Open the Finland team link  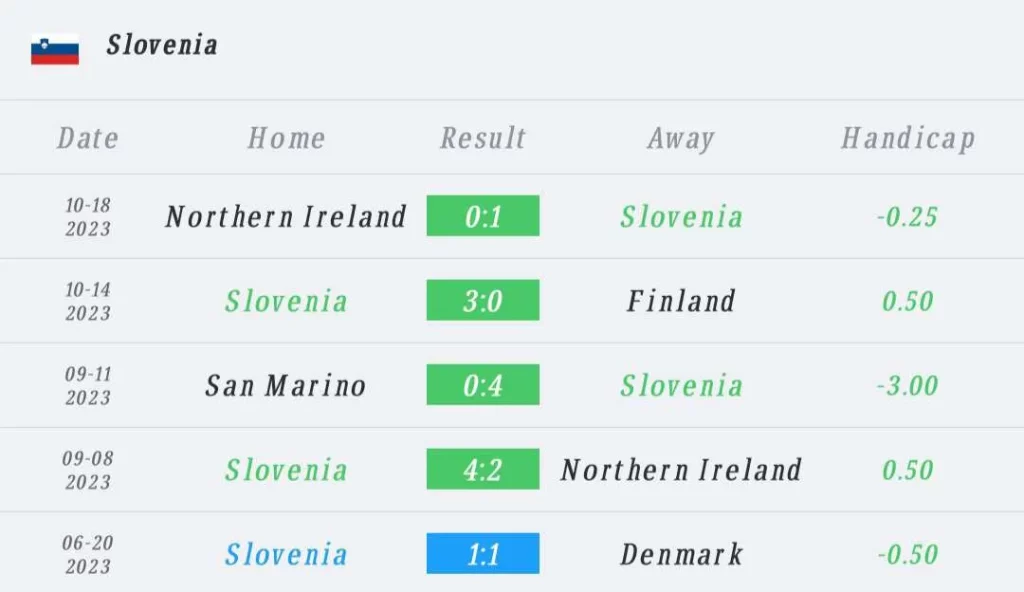coord(681,301)
